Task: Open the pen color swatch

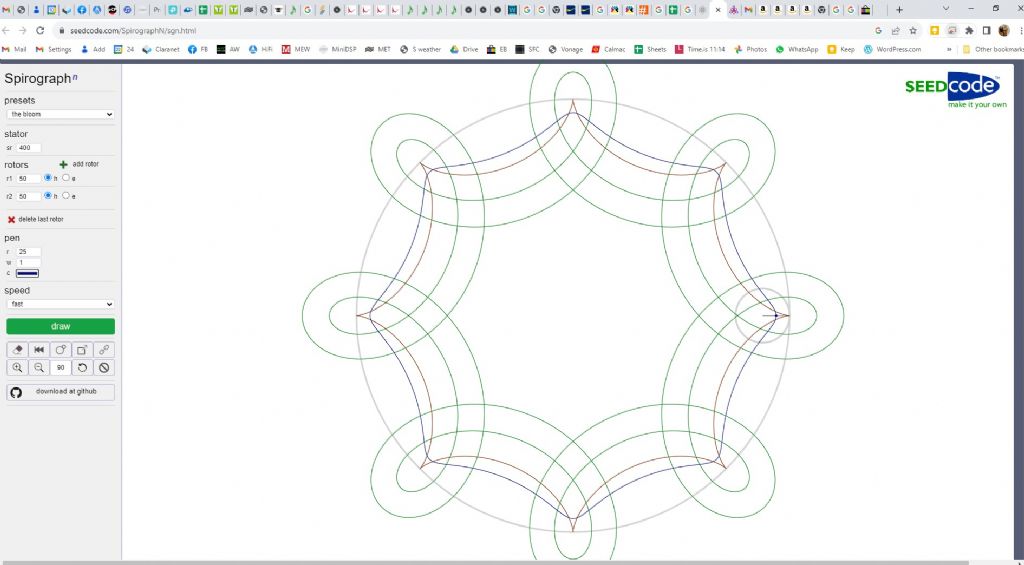Action: [x=27, y=274]
